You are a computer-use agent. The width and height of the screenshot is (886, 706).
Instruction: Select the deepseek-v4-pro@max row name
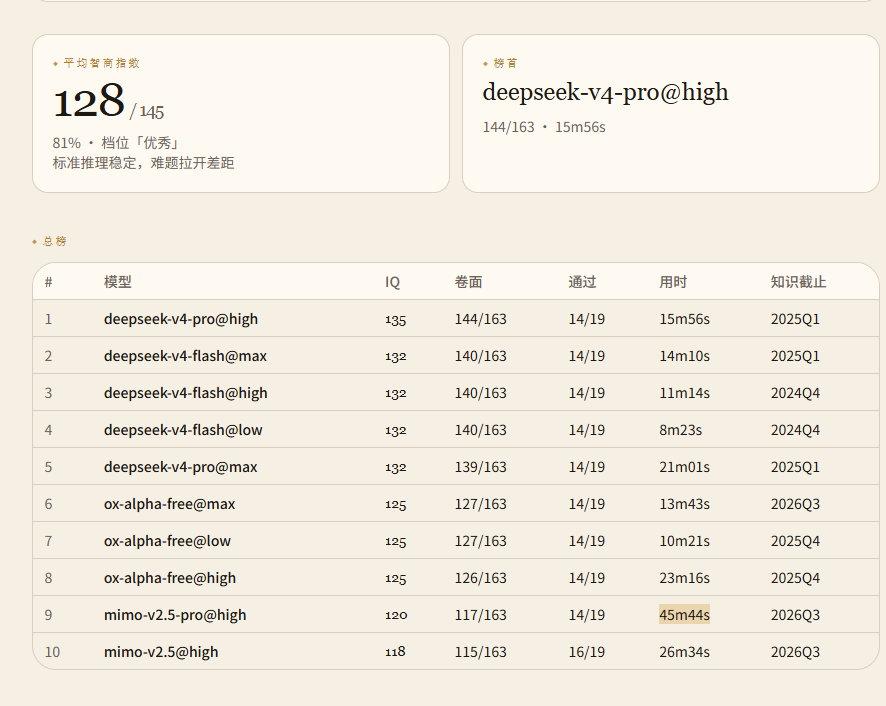(180, 467)
